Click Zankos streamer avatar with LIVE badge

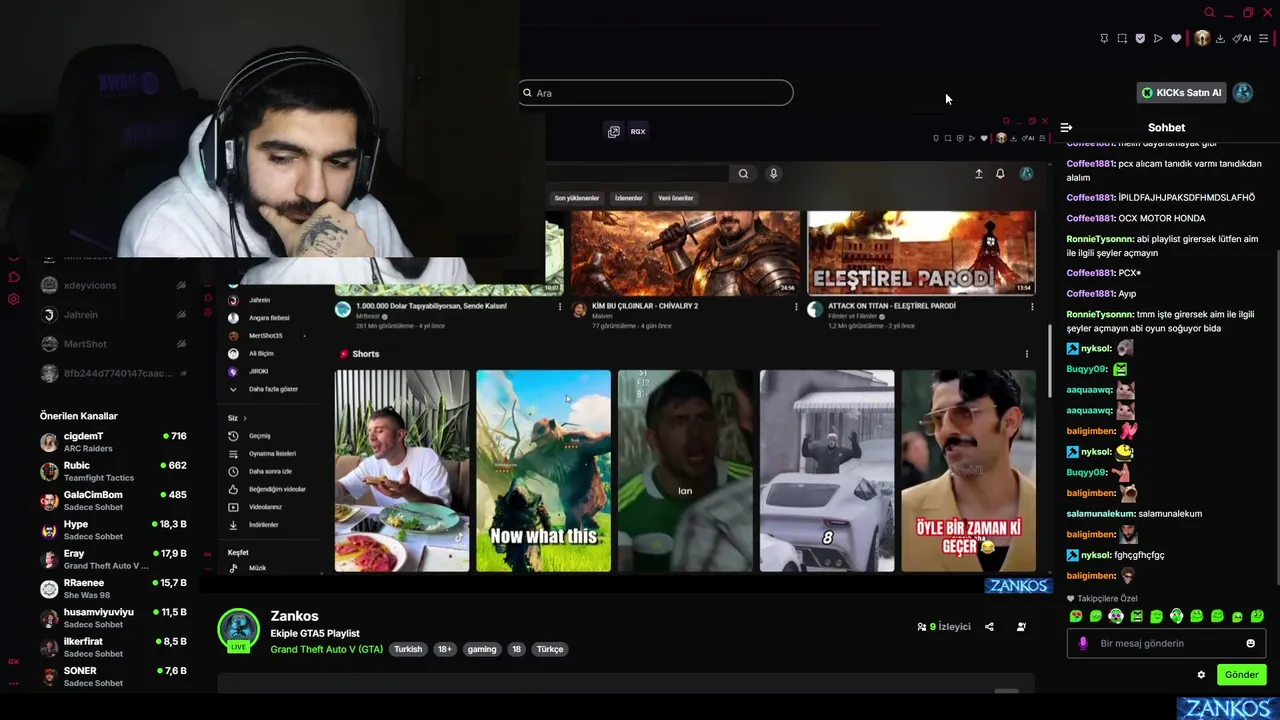(238, 630)
